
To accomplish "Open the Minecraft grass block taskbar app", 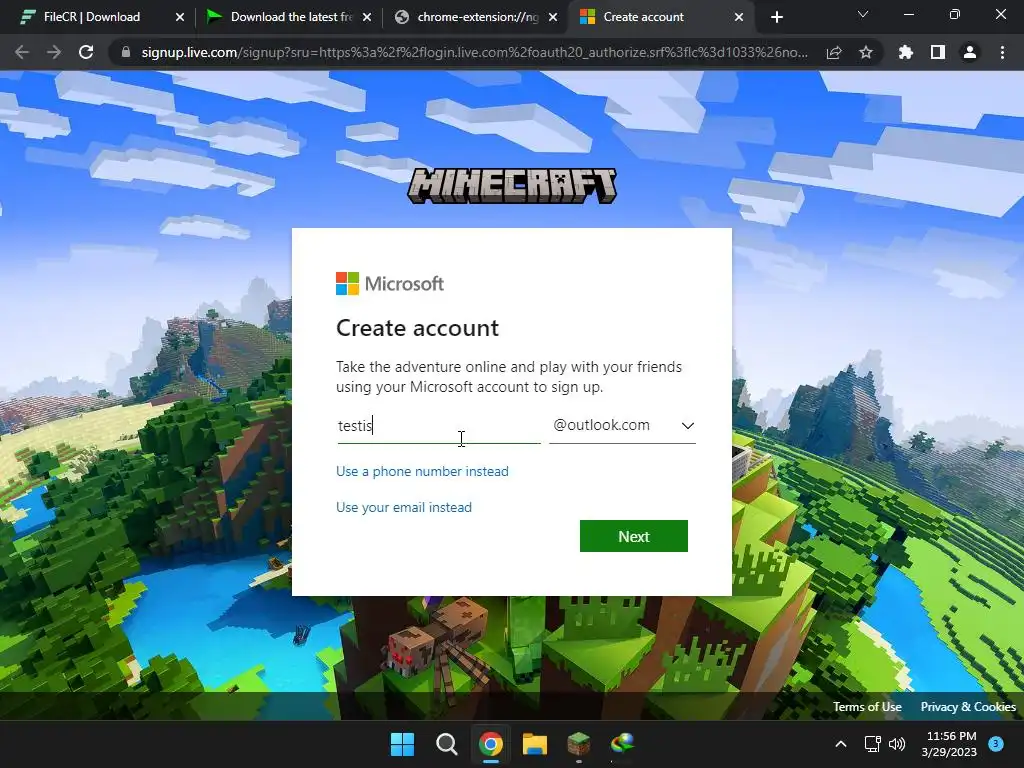I will tap(579, 744).
